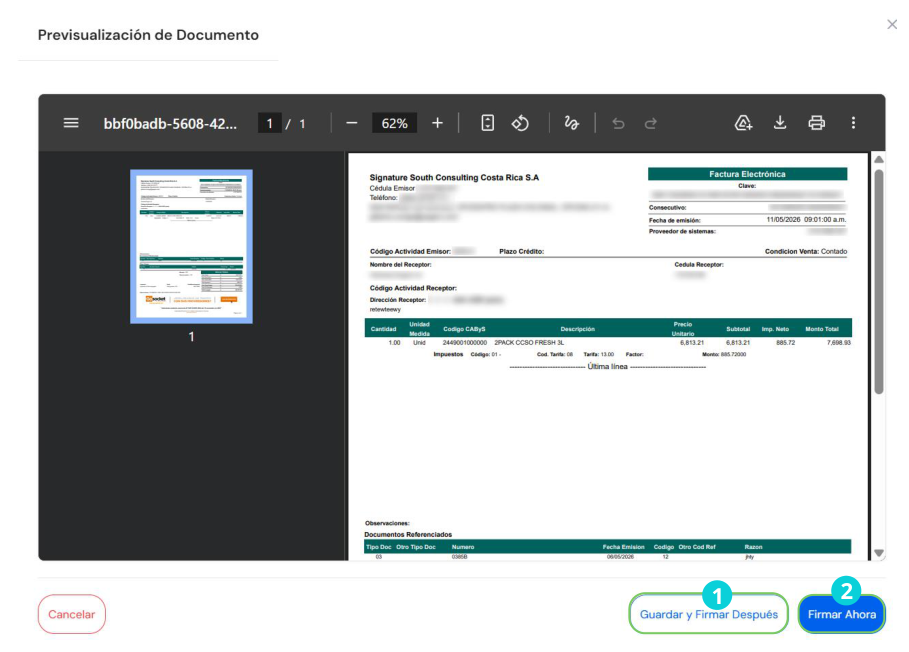Activate the draw annotation tool
The image size is (909, 652).
(572, 123)
